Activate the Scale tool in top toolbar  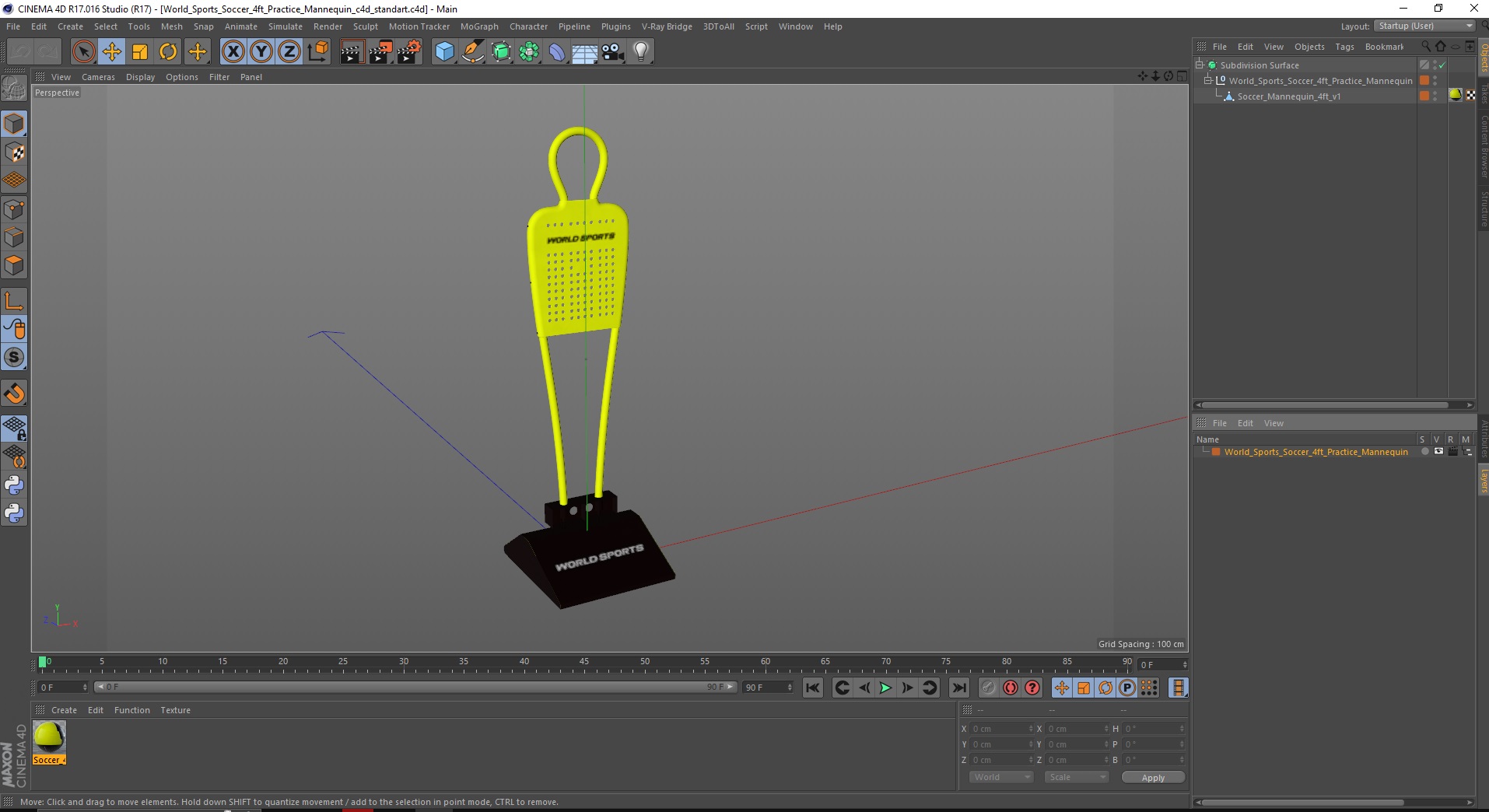pyautogui.click(x=140, y=52)
